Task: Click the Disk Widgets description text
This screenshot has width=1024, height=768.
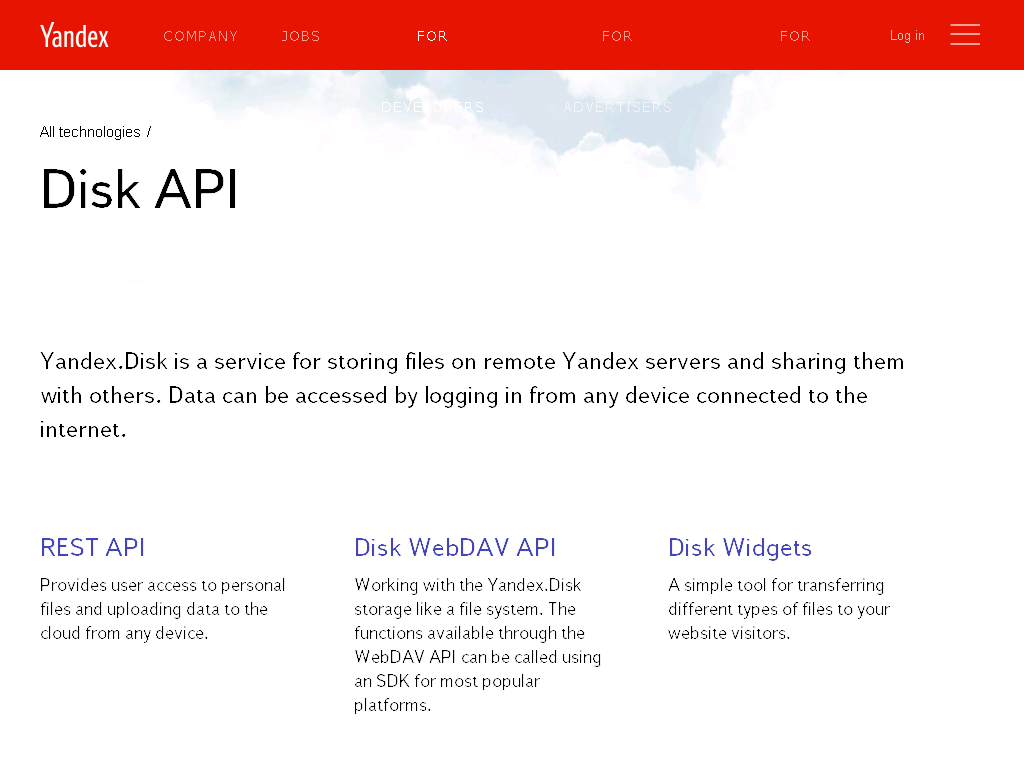Action: click(x=778, y=609)
